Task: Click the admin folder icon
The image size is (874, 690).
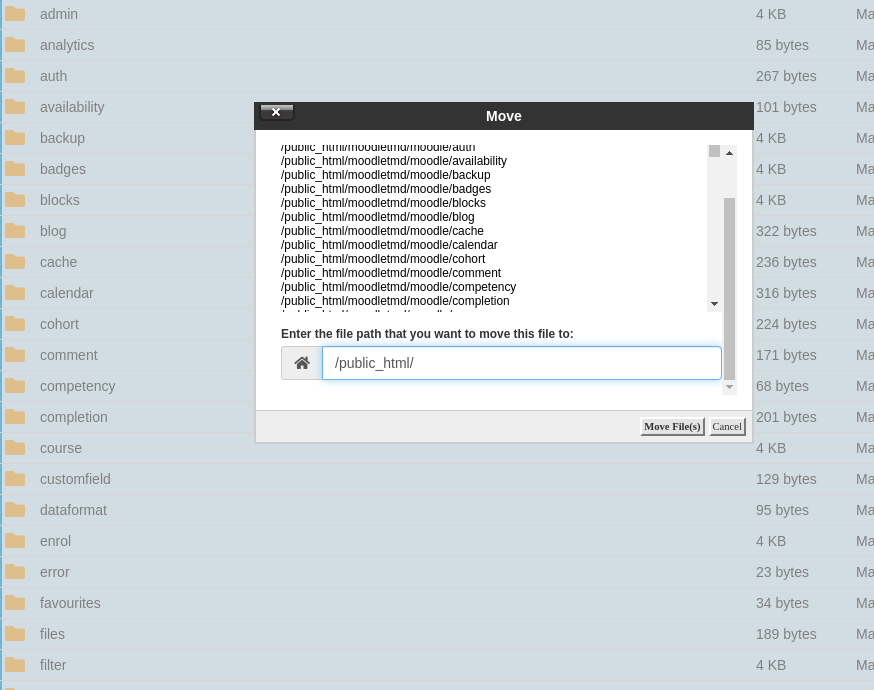Action: [15, 14]
